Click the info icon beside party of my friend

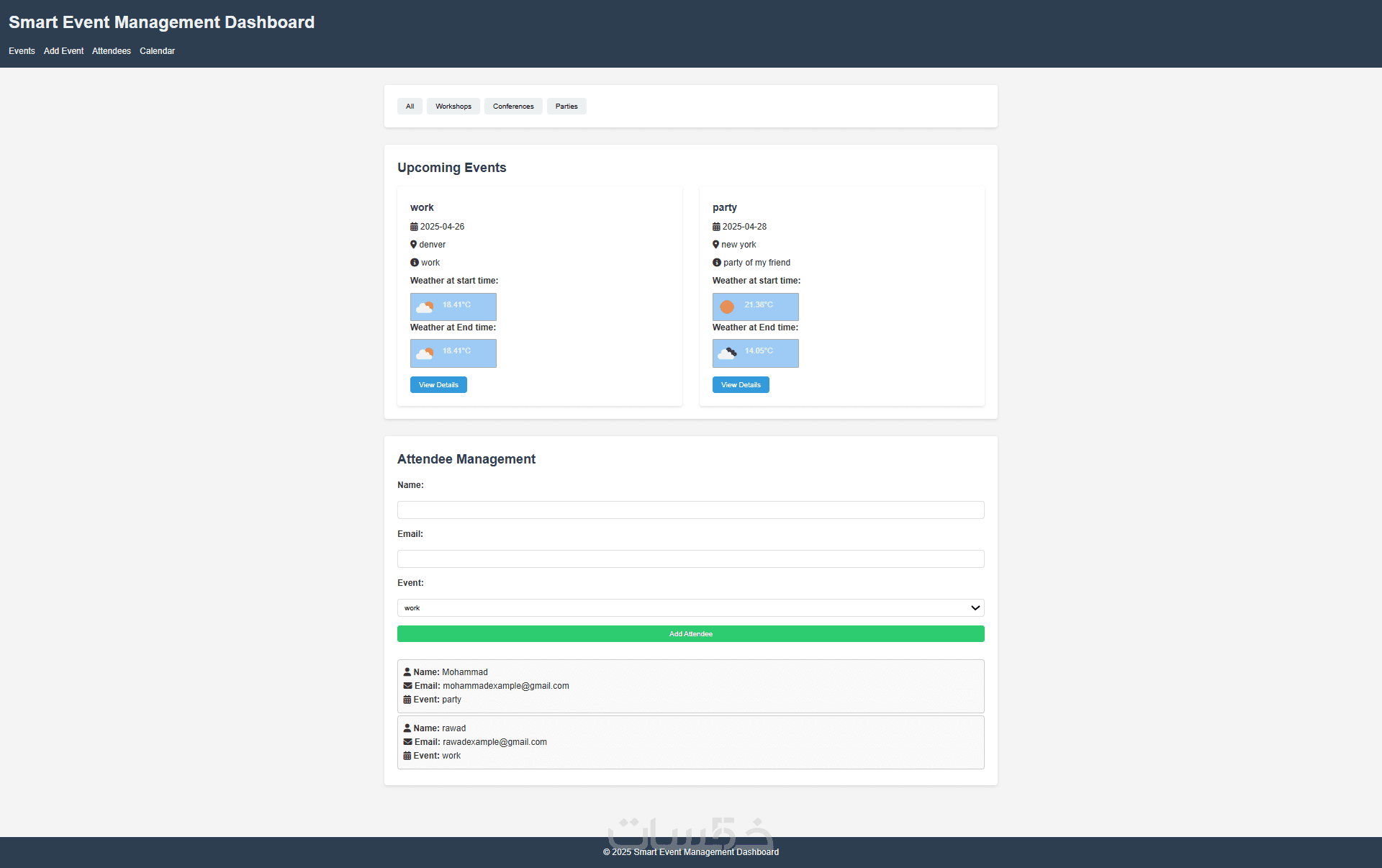pyautogui.click(x=716, y=263)
